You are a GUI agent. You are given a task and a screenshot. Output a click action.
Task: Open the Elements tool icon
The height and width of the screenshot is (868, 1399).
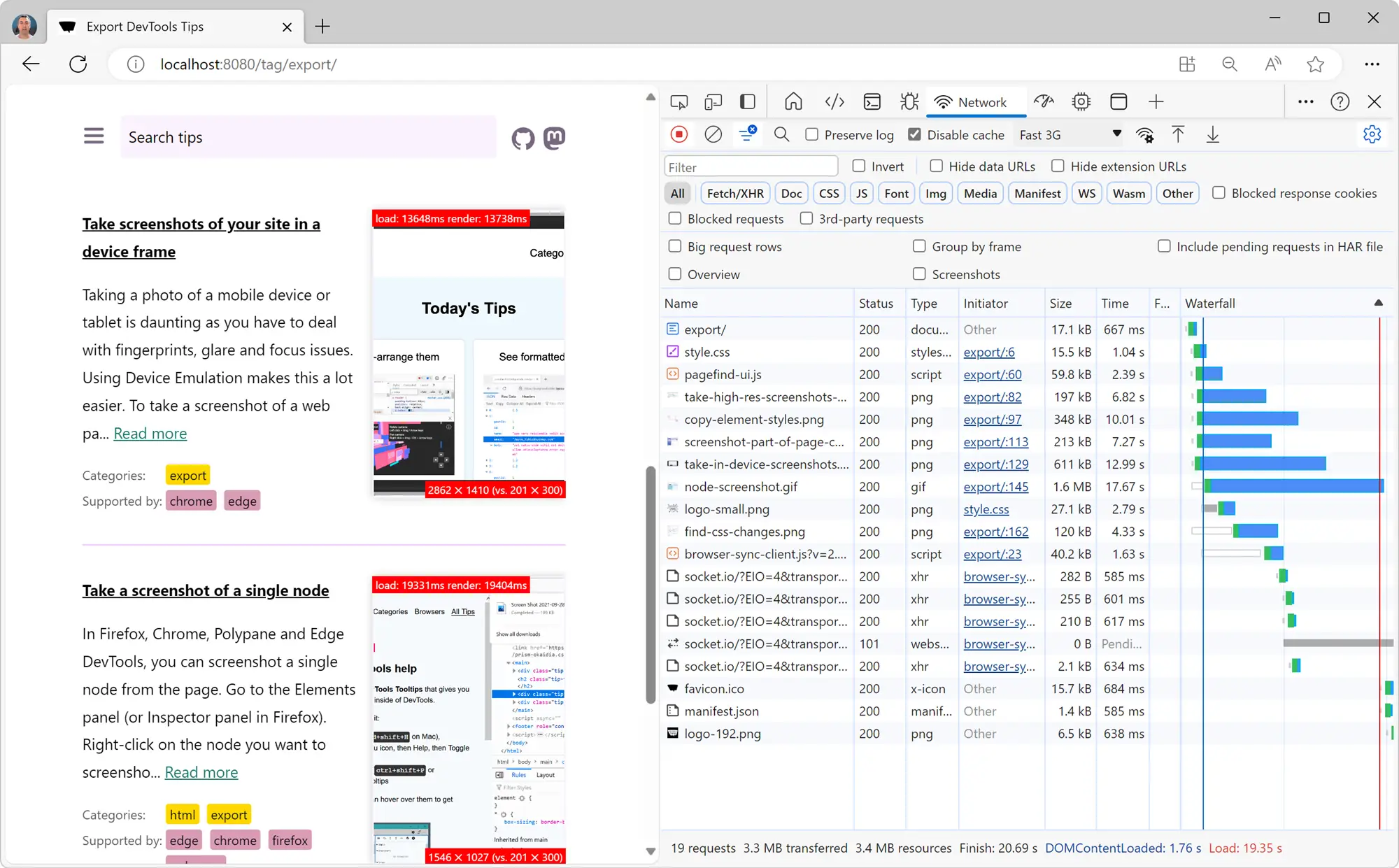(834, 102)
